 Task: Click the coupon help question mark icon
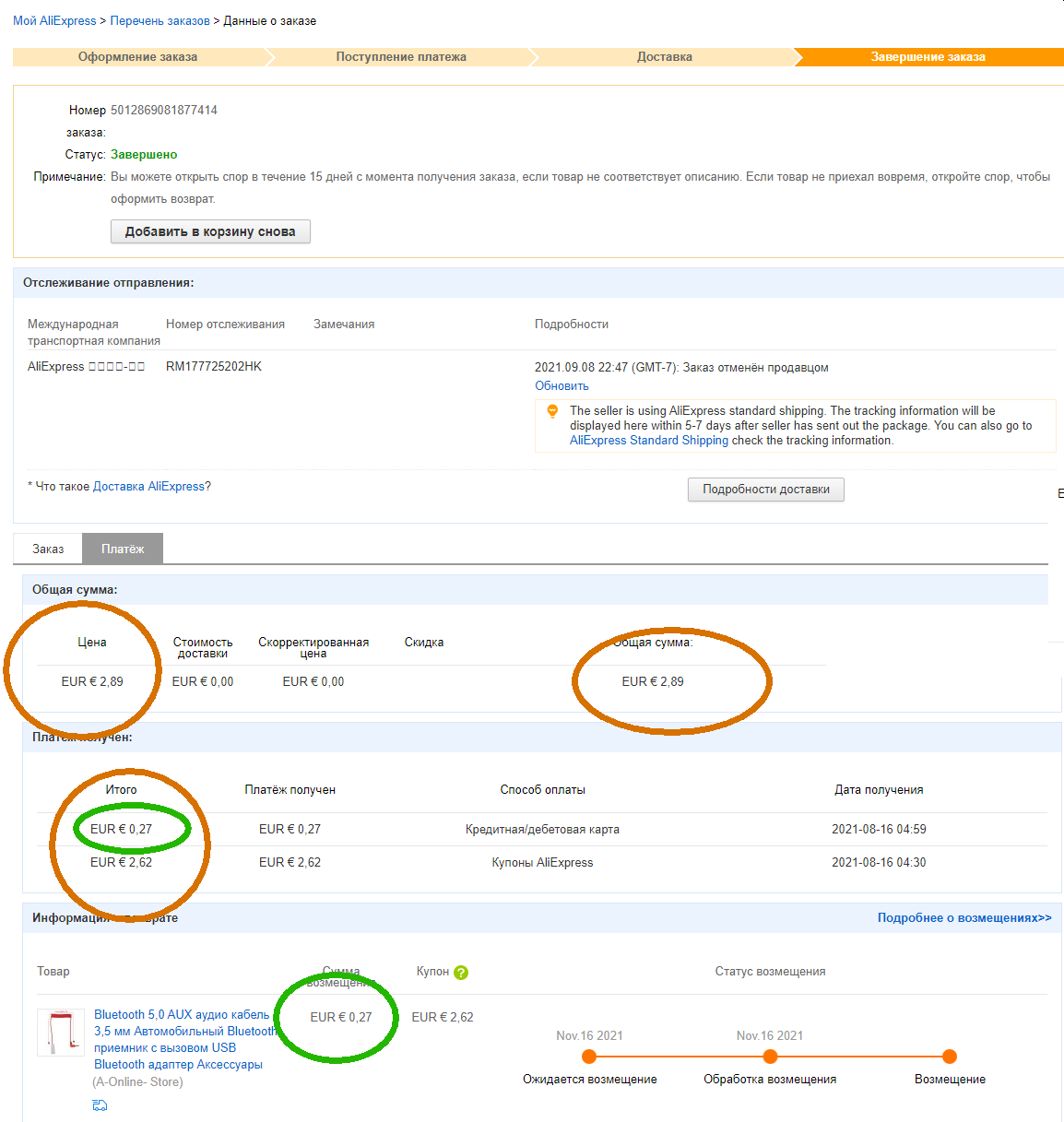coord(461,972)
